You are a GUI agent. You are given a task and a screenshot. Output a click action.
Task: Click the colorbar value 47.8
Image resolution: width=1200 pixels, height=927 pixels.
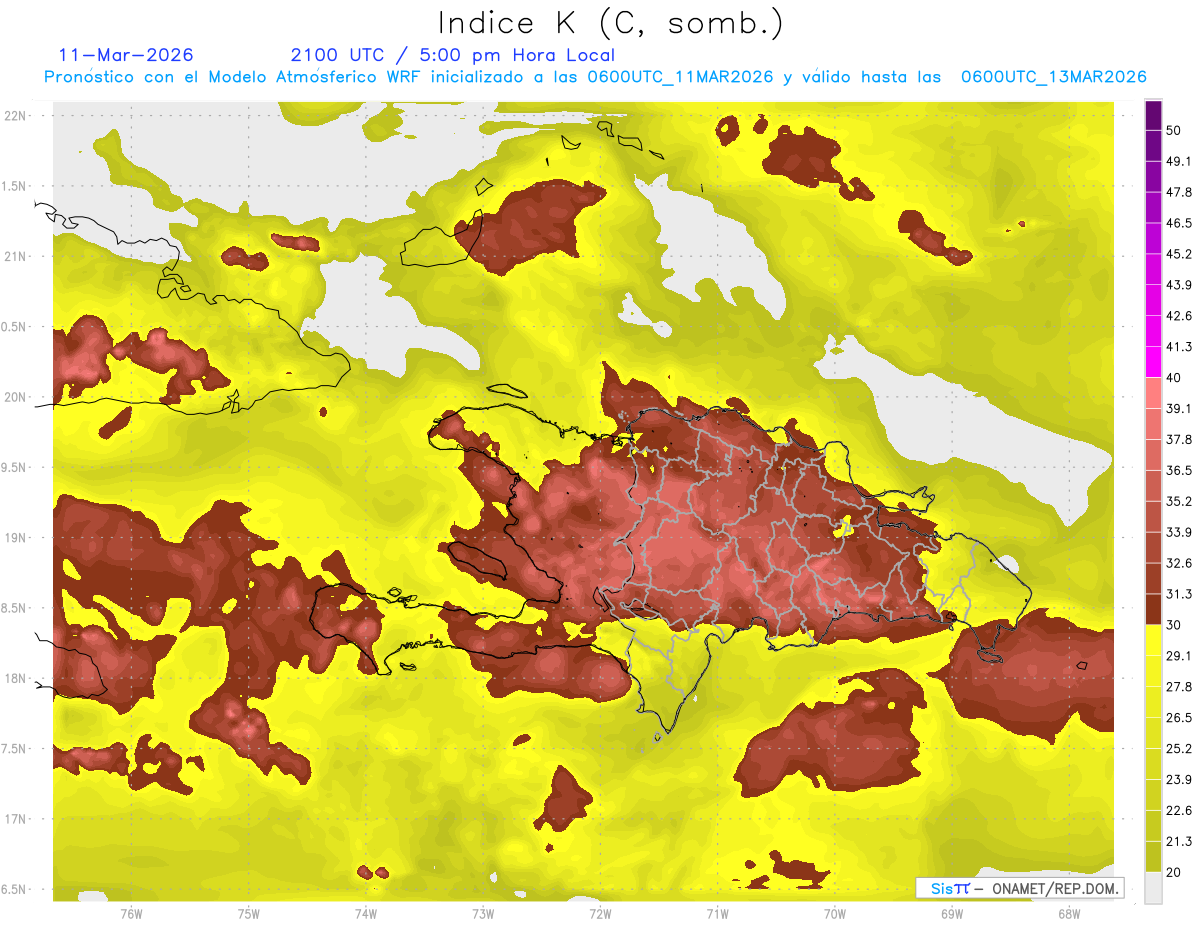click(x=1179, y=192)
